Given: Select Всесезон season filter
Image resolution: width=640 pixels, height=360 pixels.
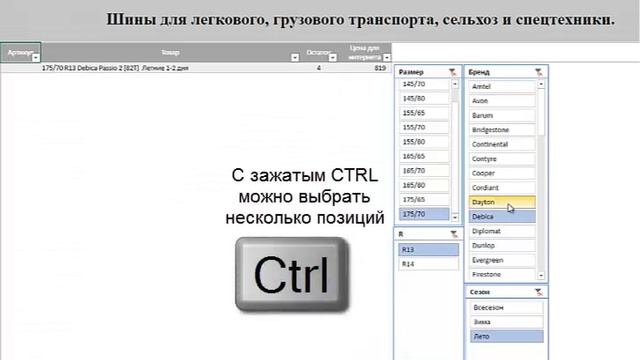Looking at the screenshot, I should (x=506, y=307).
